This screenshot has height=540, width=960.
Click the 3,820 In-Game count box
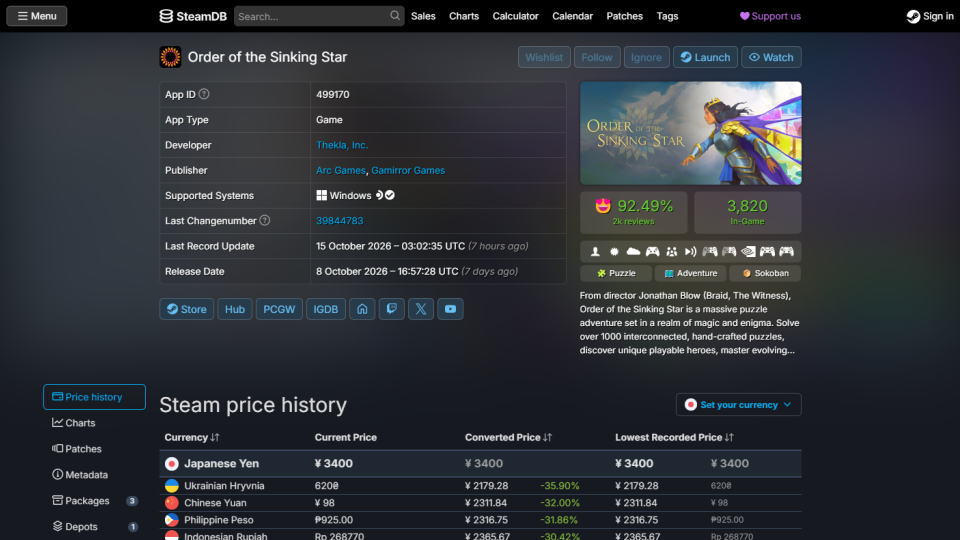(x=748, y=212)
